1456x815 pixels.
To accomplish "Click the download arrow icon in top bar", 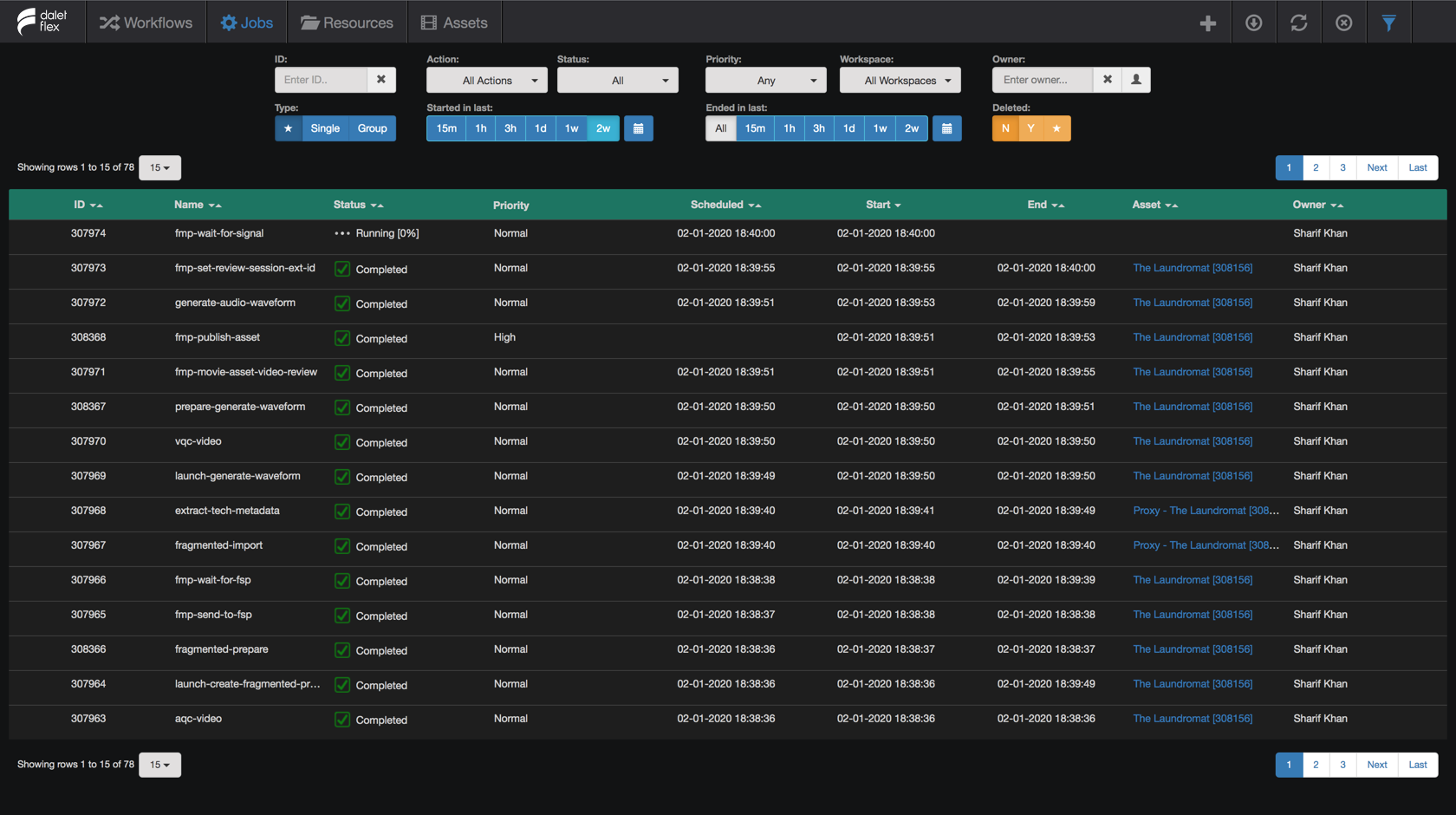I will (1253, 23).
